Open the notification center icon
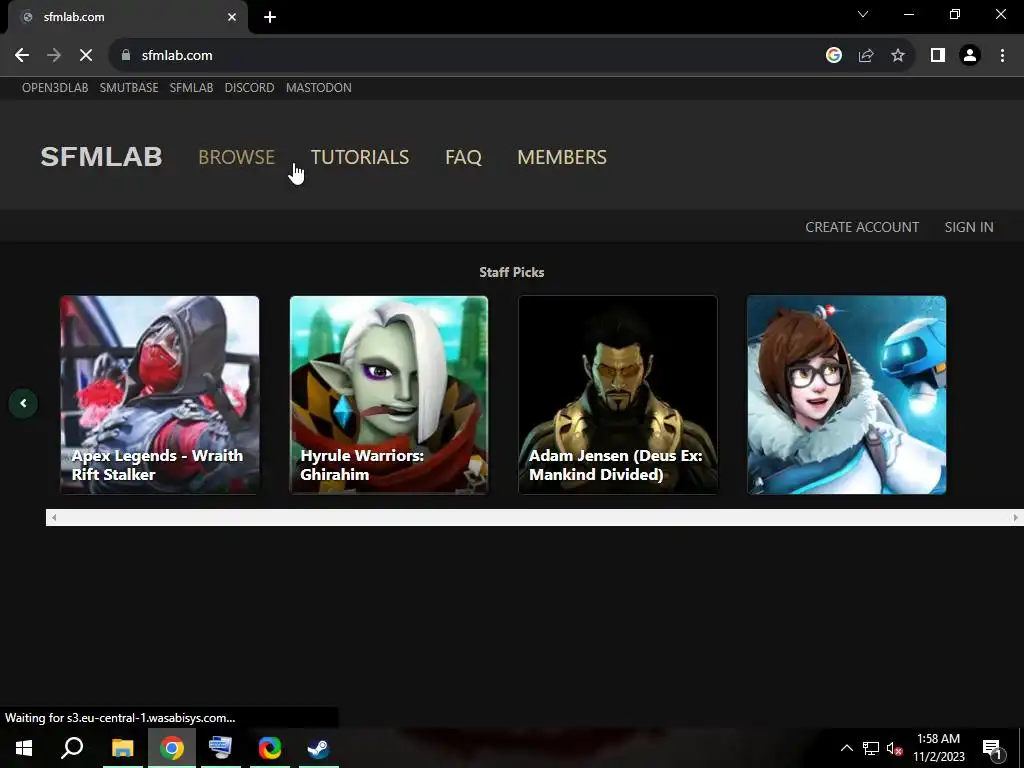Viewport: 1024px width, 768px height. tap(992, 748)
